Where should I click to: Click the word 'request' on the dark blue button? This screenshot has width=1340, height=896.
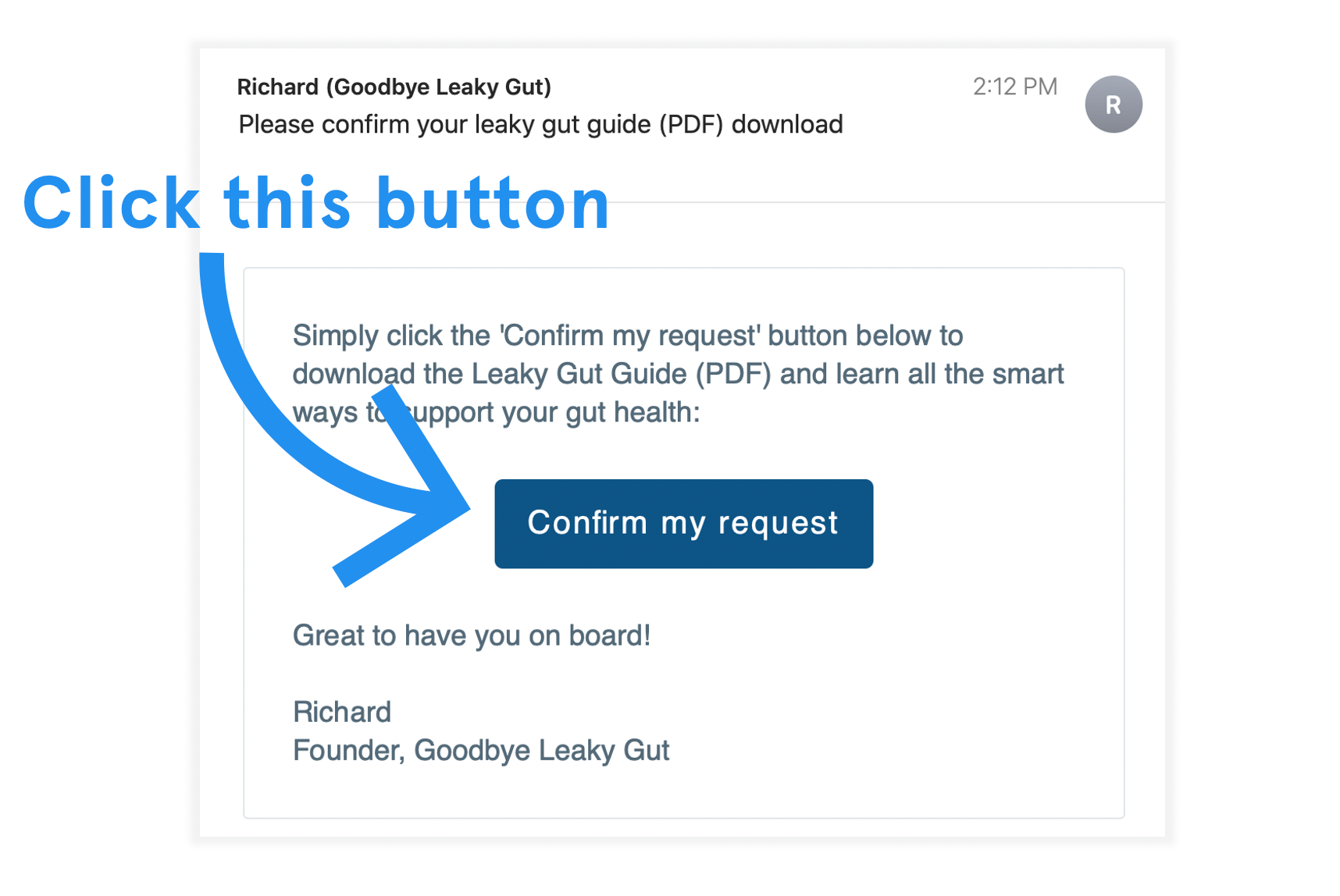[x=777, y=523]
